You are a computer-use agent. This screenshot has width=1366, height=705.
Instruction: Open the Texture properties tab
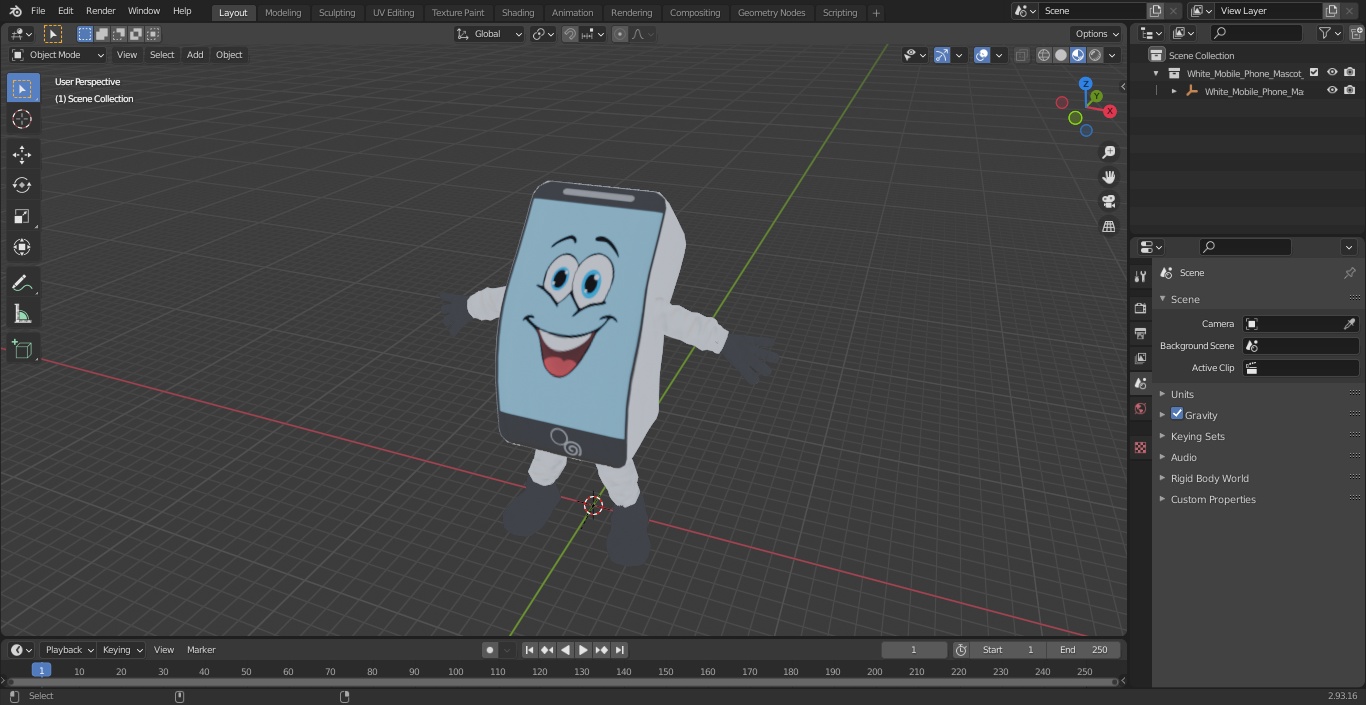click(1140, 447)
